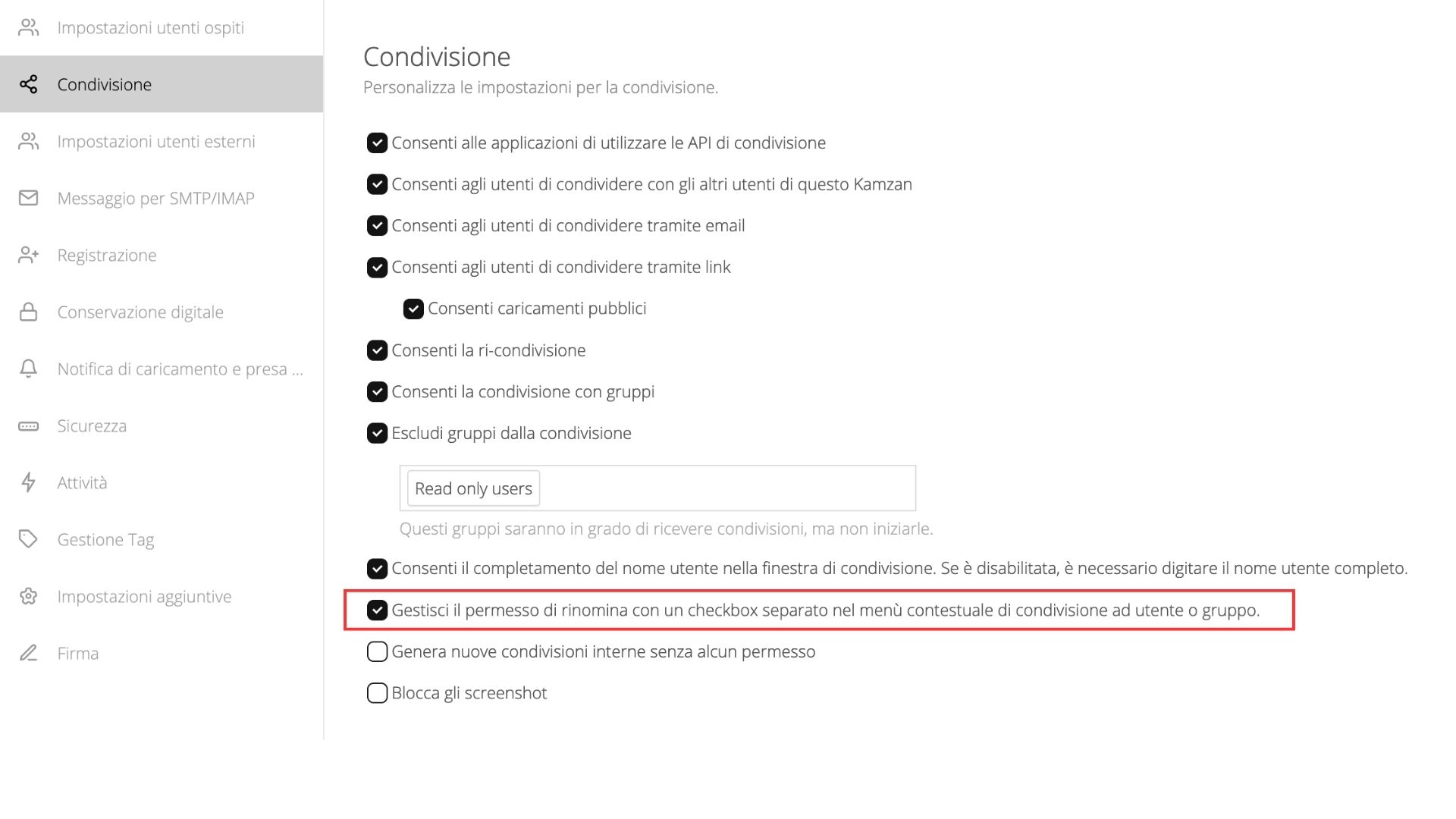Click the lightning bolt icon for Attività

coord(28,482)
